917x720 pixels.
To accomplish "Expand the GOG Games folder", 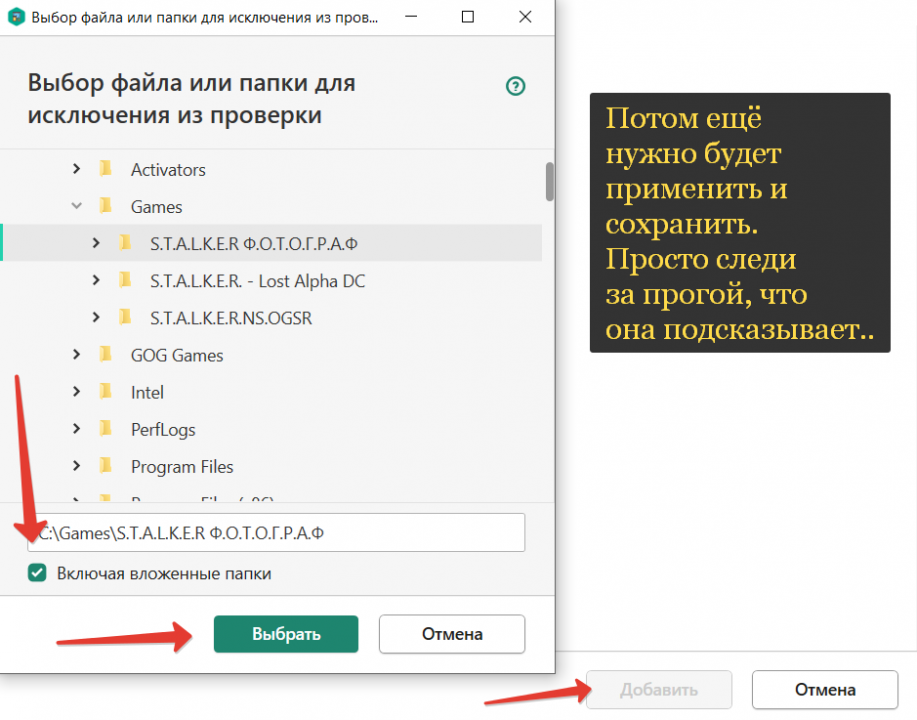I will click(77, 354).
